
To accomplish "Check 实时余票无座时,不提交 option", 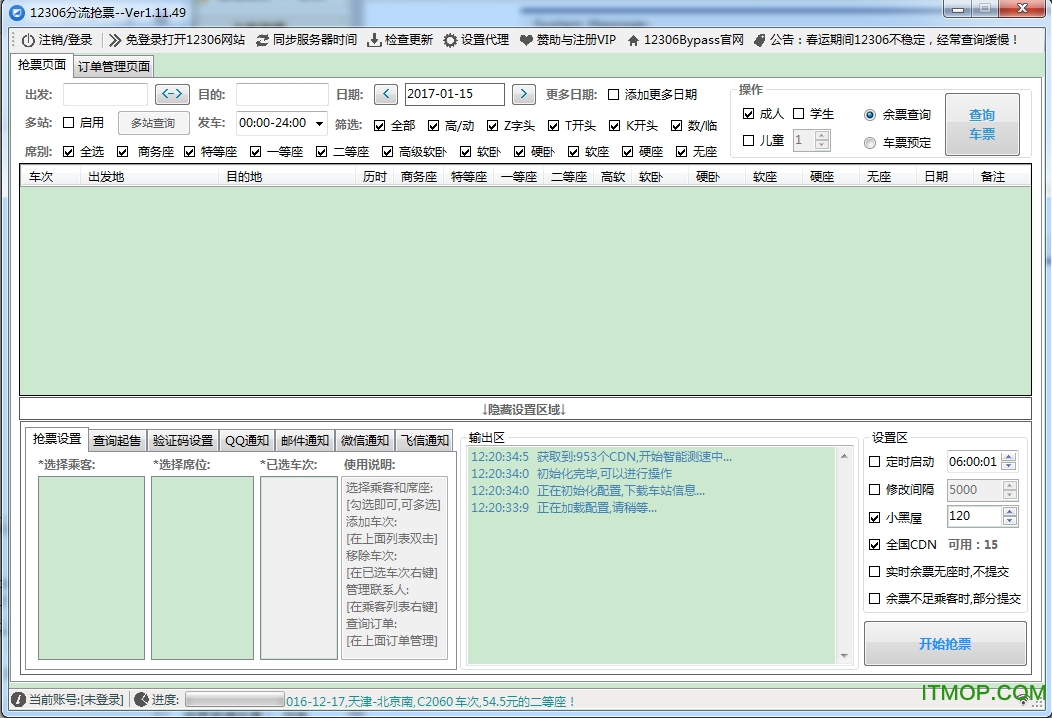I will pyautogui.click(x=874, y=572).
